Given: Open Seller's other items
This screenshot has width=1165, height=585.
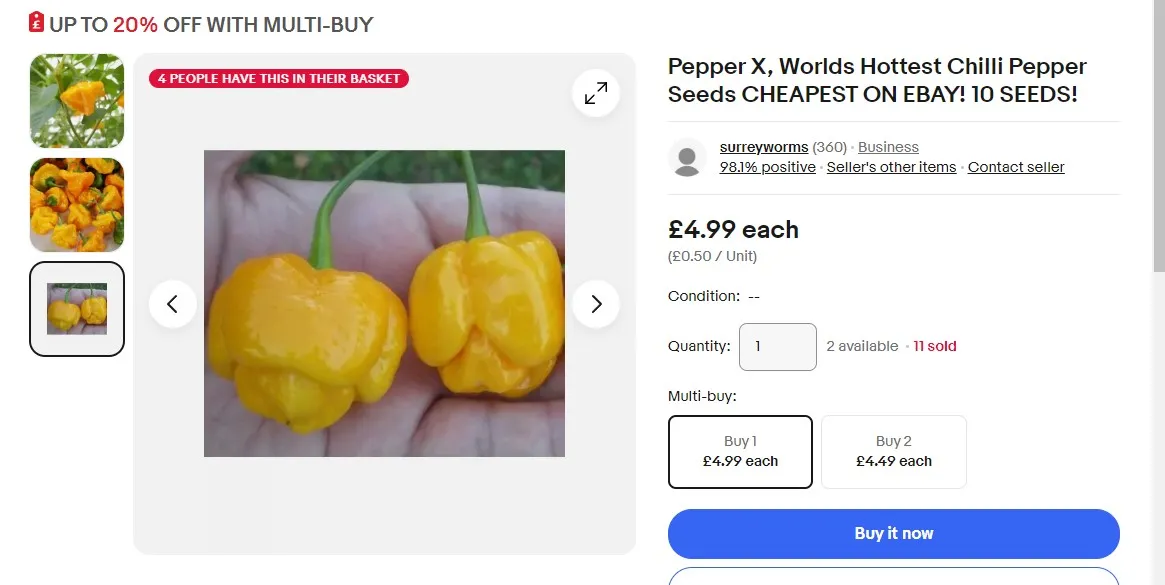Looking at the screenshot, I should [x=891, y=167].
